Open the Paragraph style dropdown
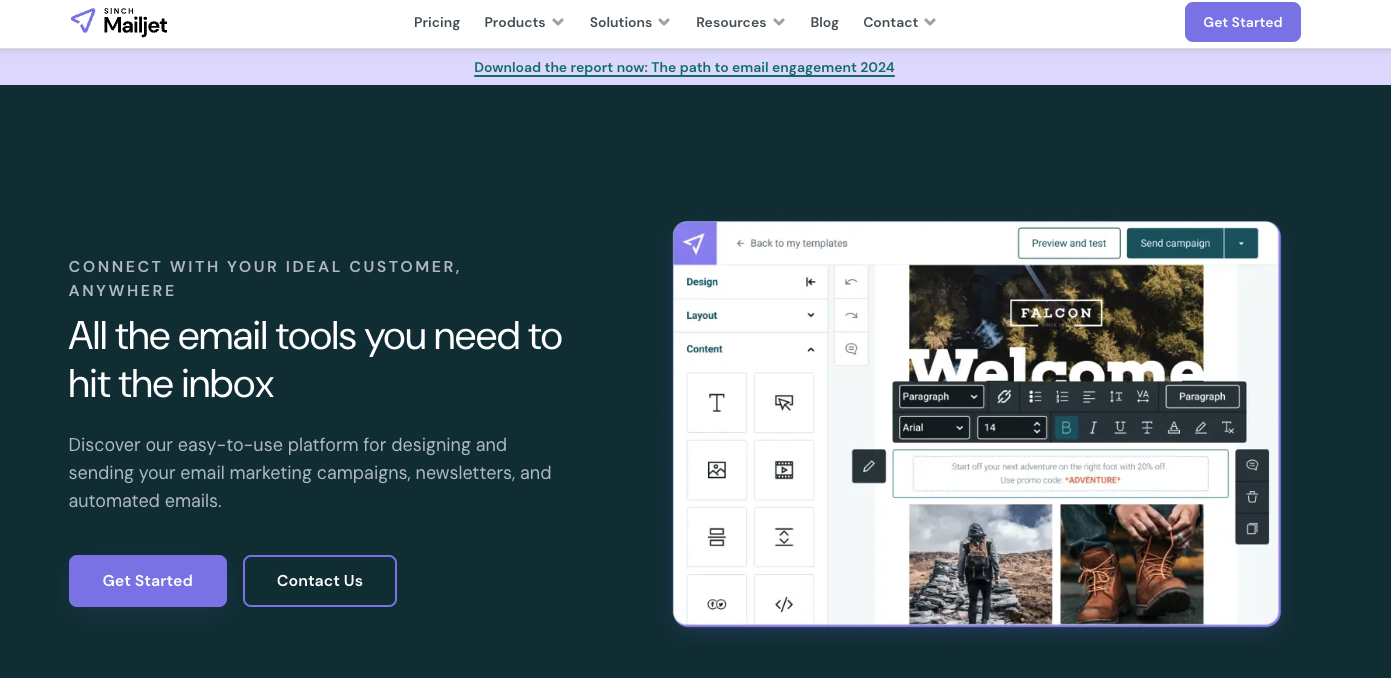This screenshot has height=678, width=1391. pos(941,397)
